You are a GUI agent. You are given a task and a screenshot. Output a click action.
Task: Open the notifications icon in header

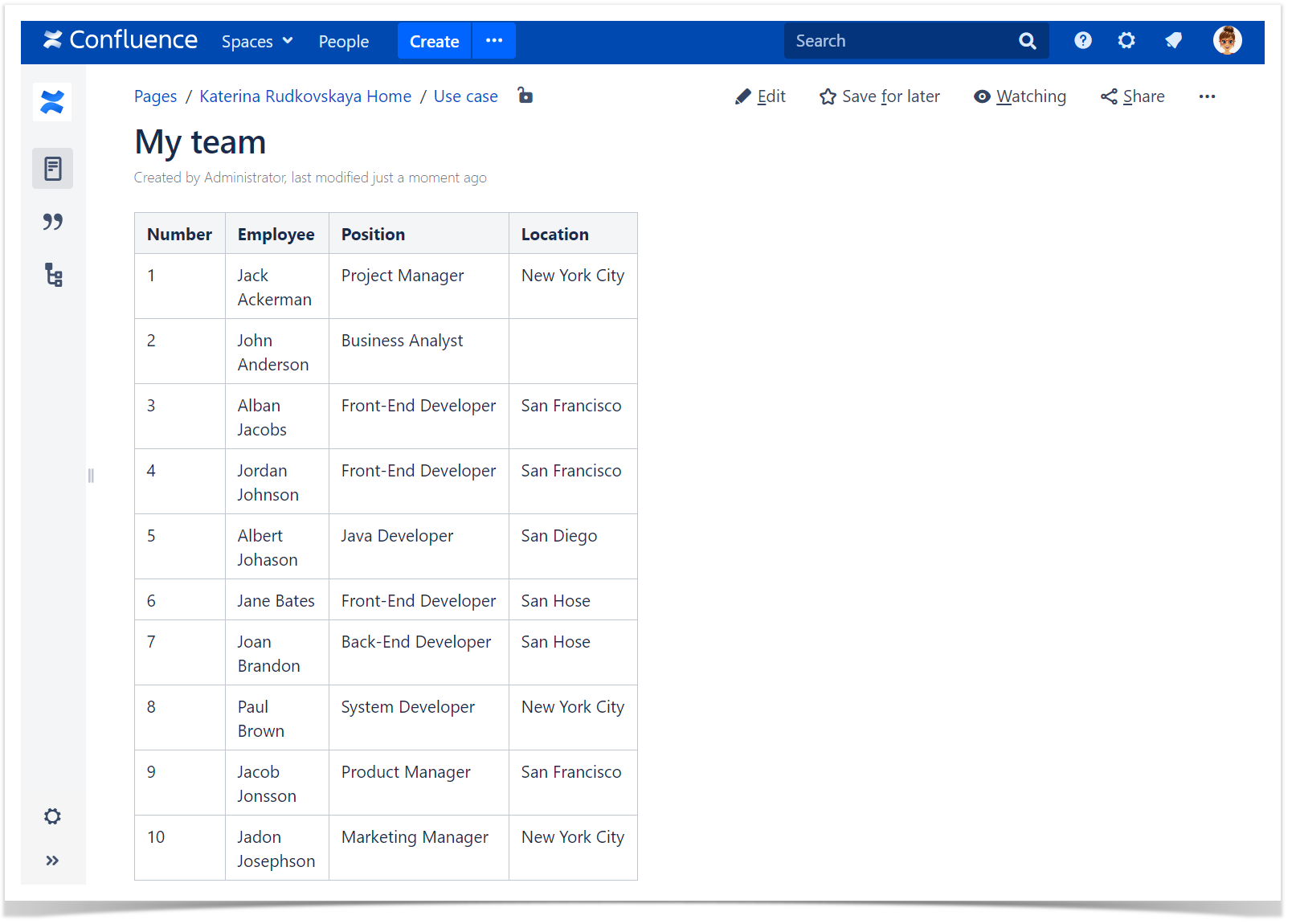click(1173, 41)
